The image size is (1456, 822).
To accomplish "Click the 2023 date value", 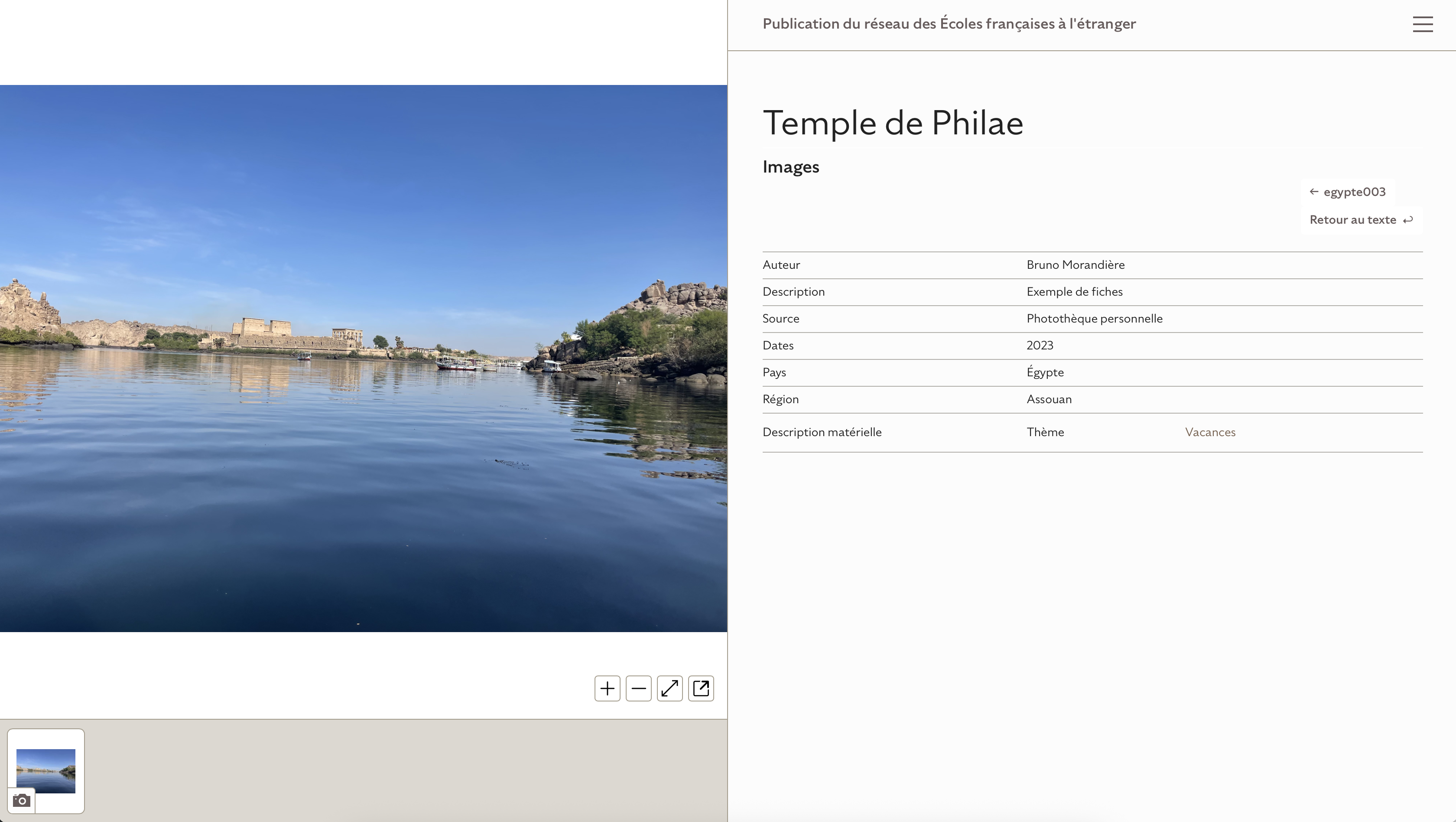I will click(x=1040, y=346).
